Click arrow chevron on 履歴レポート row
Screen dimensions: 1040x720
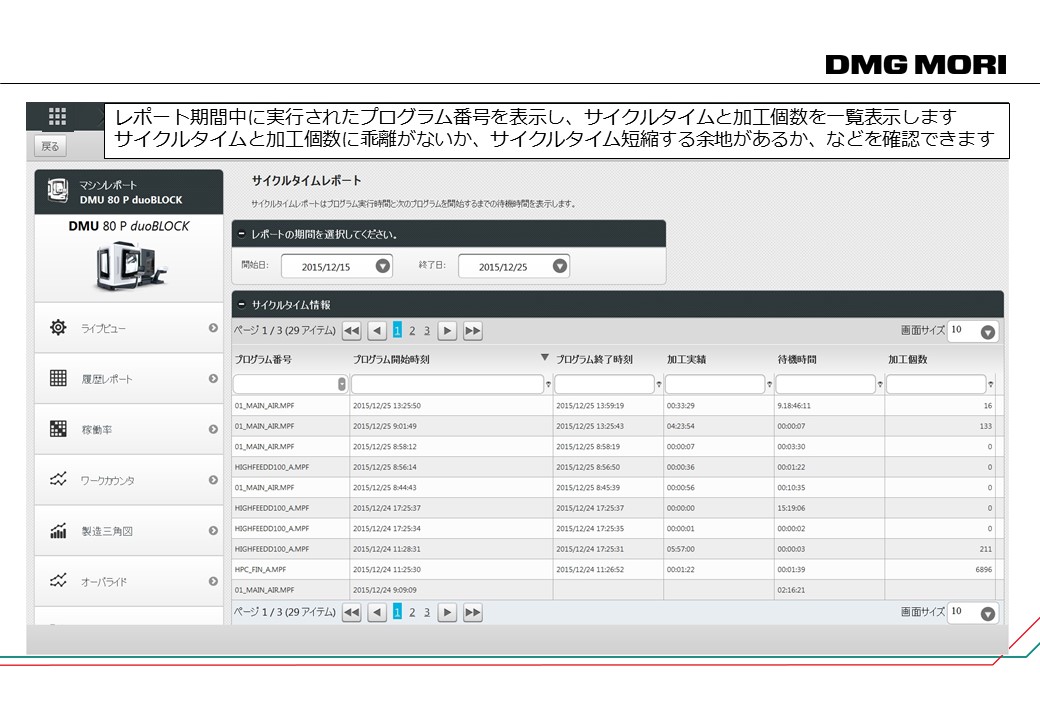click(213, 379)
